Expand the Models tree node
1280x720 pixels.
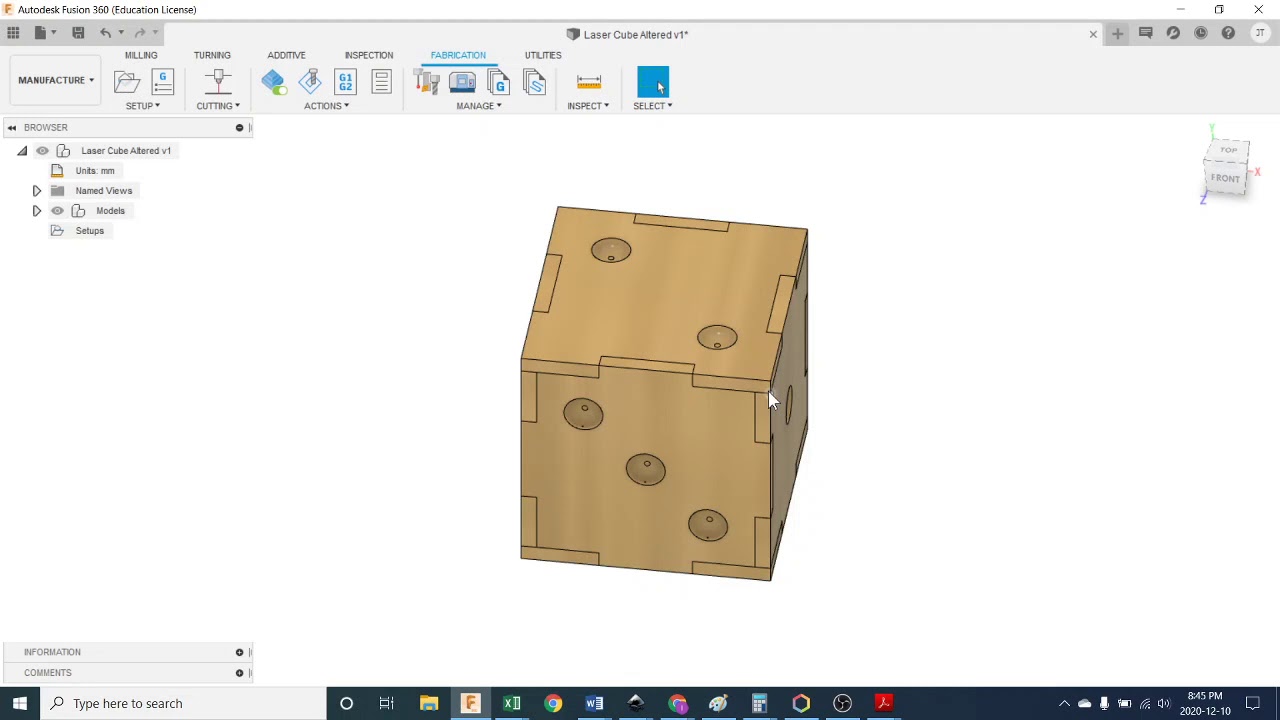click(37, 211)
